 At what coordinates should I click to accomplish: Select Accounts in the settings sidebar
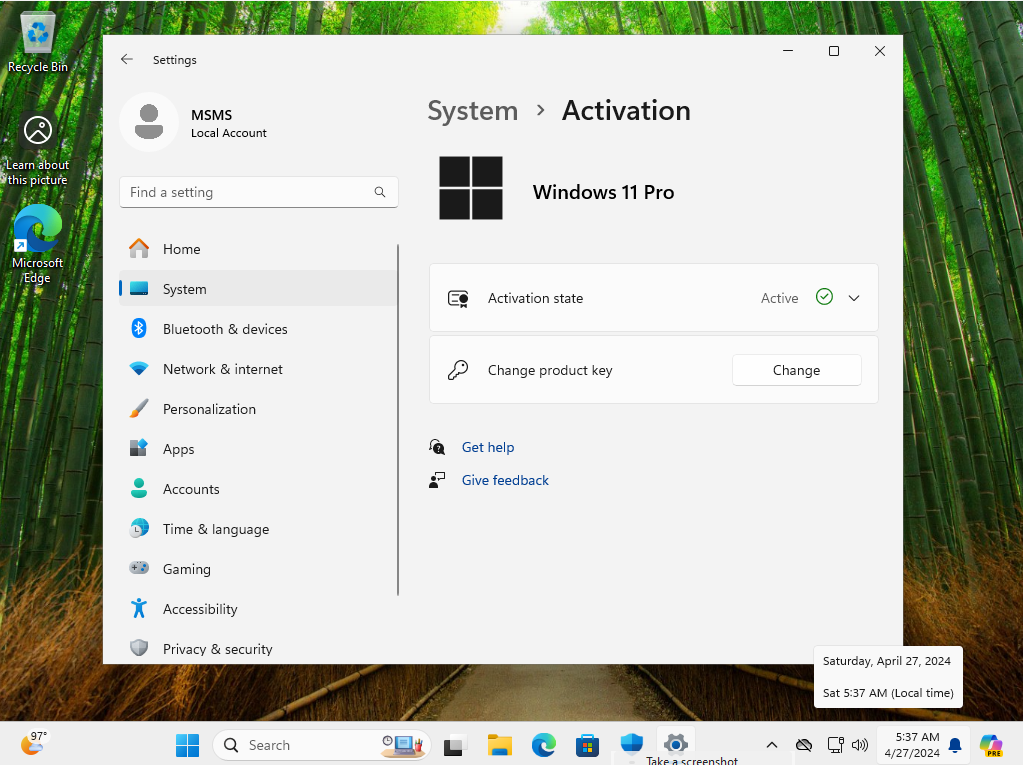191,489
